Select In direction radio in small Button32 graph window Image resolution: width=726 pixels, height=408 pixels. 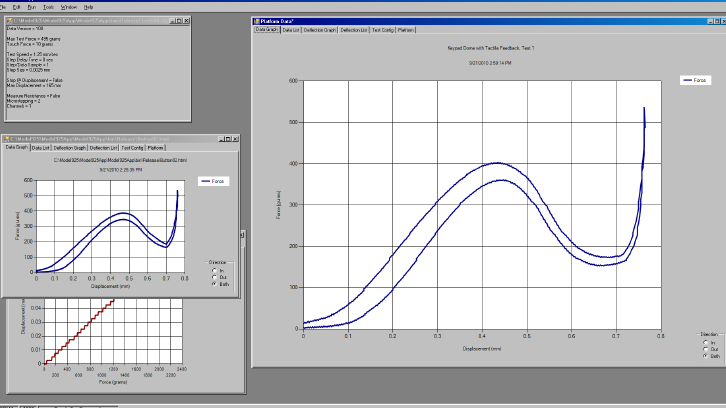click(215, 270)
